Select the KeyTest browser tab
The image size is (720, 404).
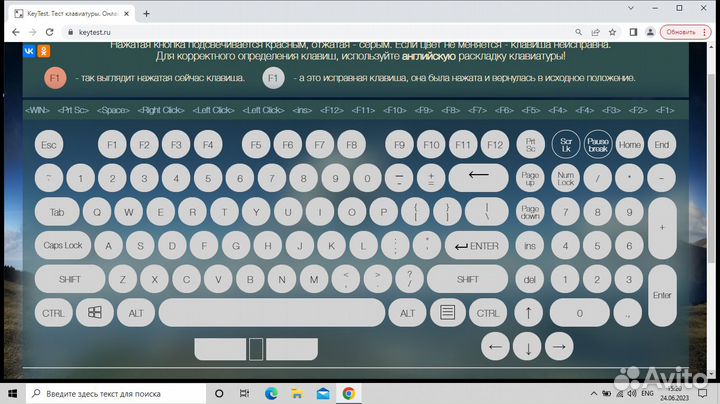pyautogui.click(x=70, y=14)
